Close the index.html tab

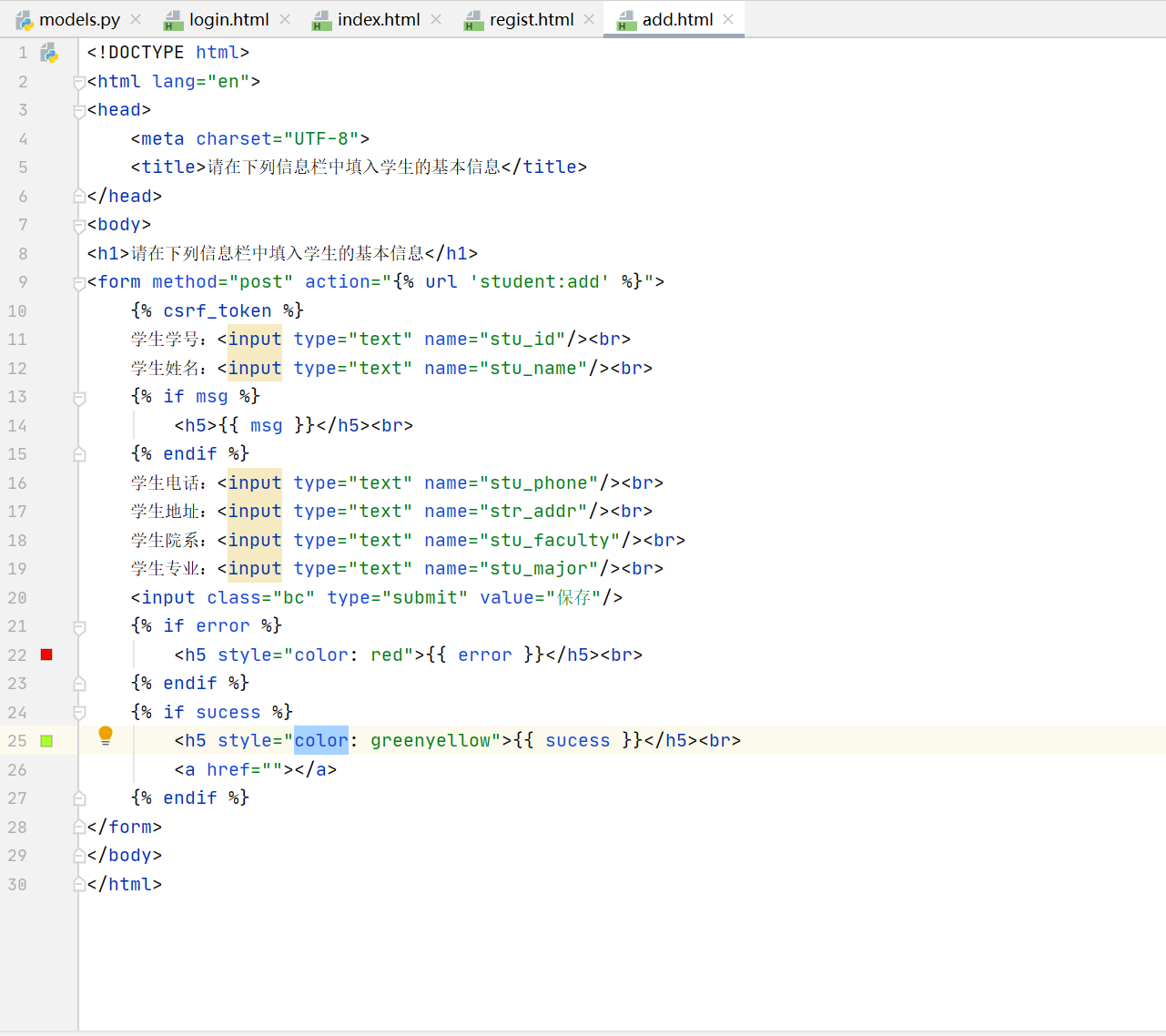click(436, 19)
